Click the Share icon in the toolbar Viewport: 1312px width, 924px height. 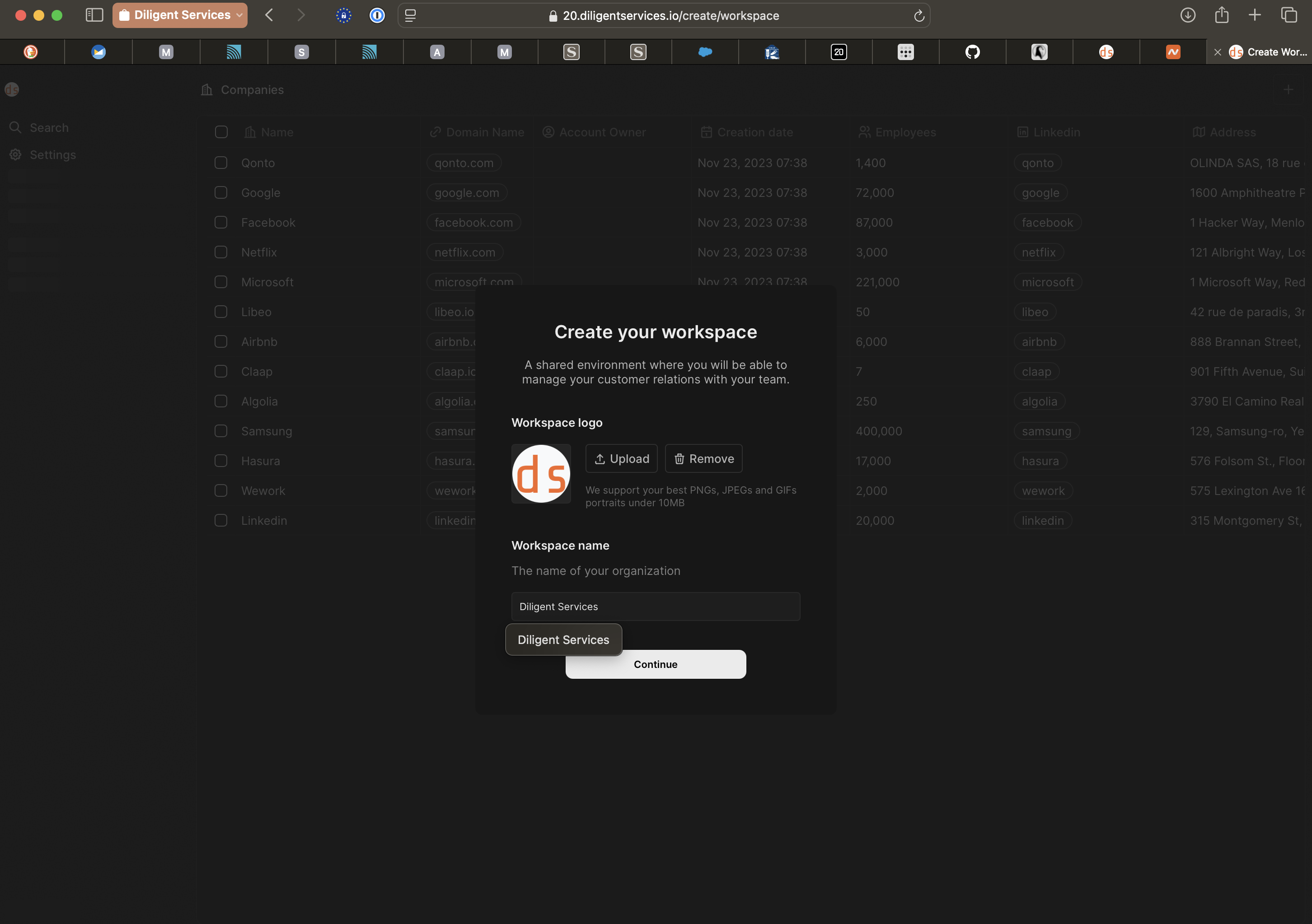click(1222, 15)
